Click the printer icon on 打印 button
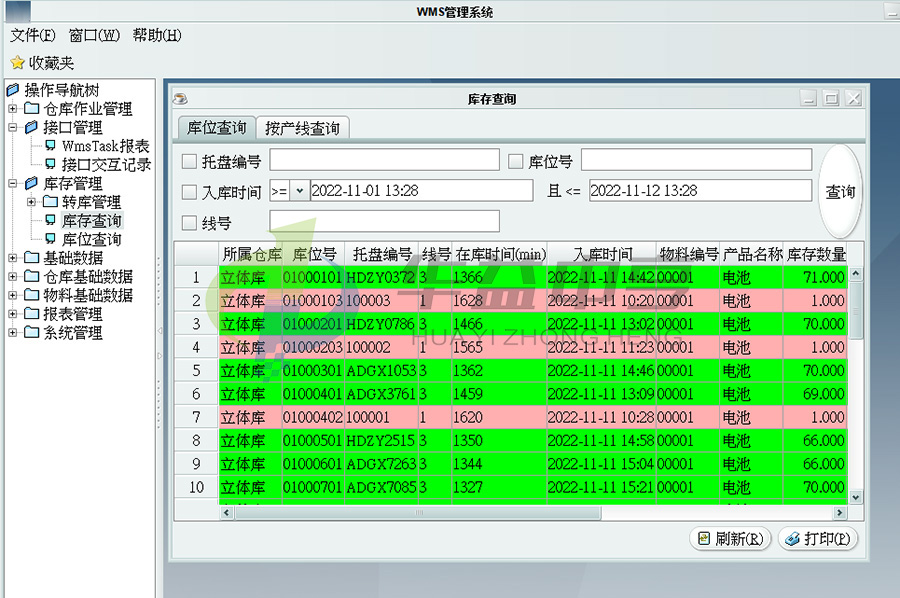Screen dimensions: 900x598 (x=793, y=538)
